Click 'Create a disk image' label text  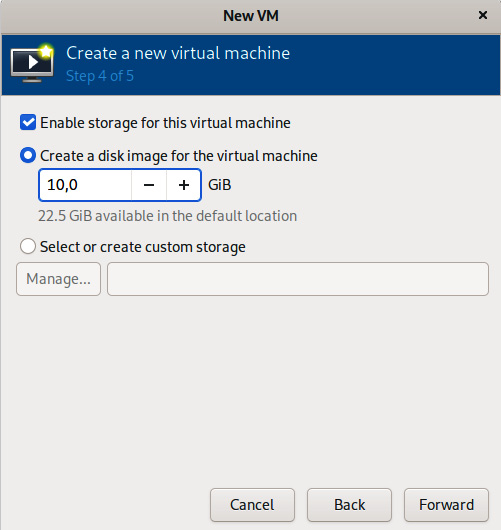(179, 156)
